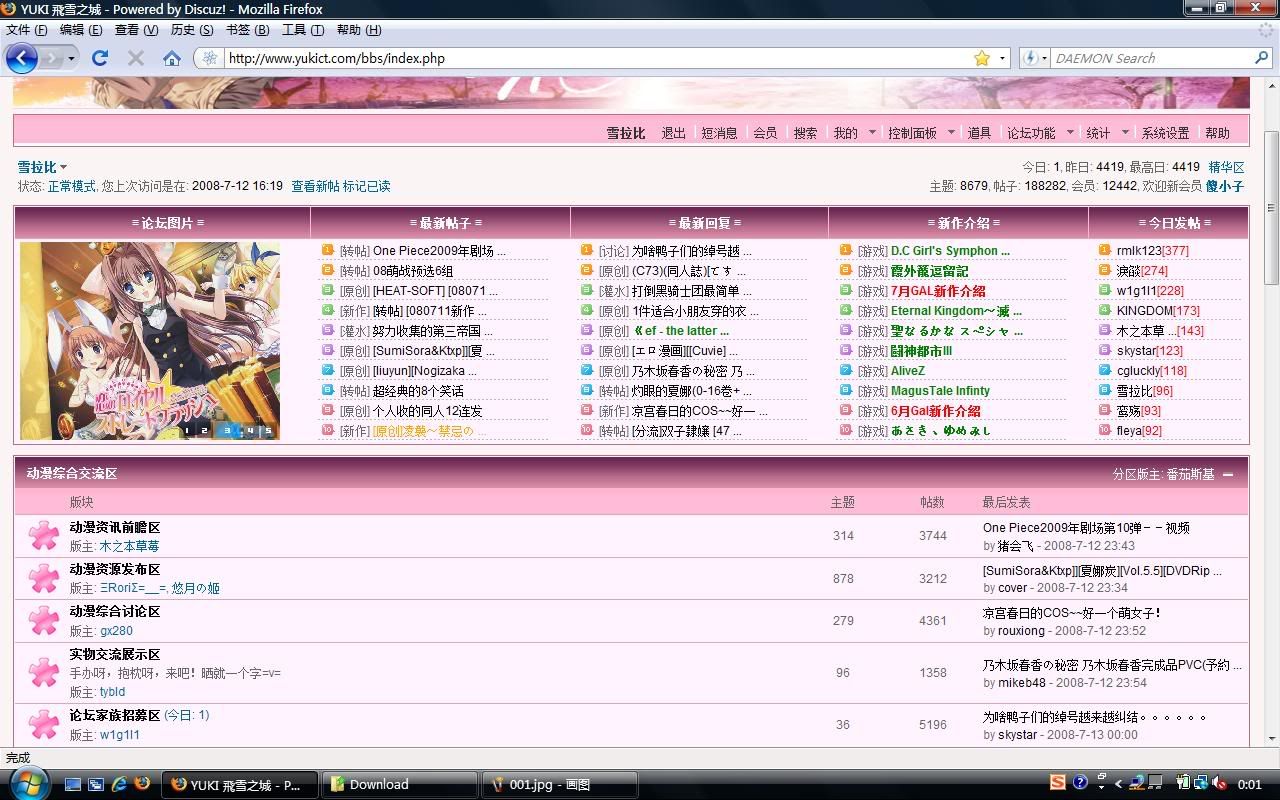Click the Firefox icon in the quick launch
Screen dimensions: 1280x800
pyautogui.click(x=142, y=784)
